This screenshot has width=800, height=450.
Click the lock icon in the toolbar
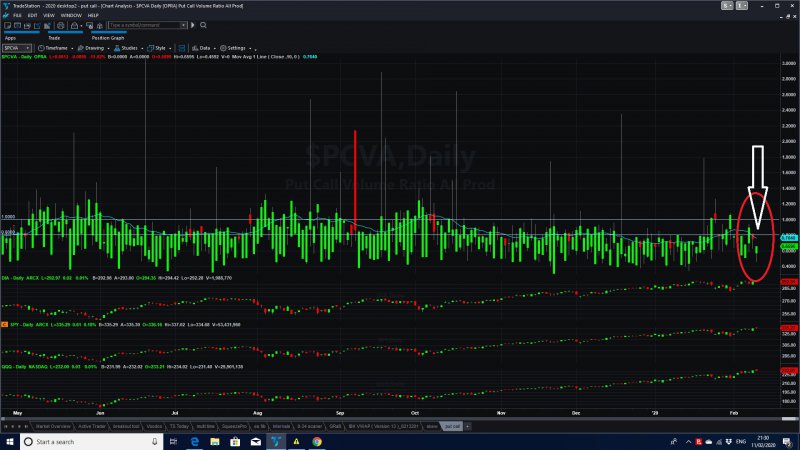(74, 26)
